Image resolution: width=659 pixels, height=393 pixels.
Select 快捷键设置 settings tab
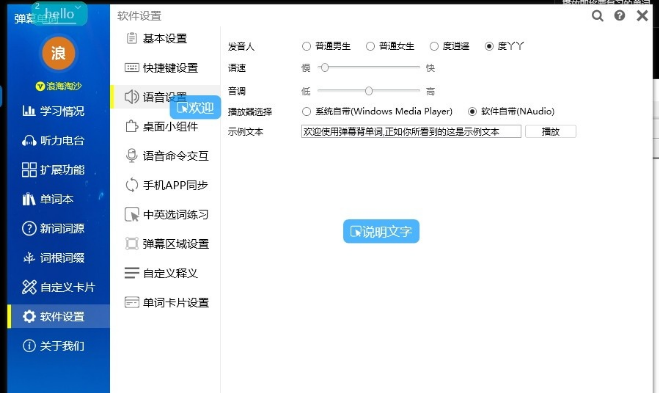coord(165,68)
